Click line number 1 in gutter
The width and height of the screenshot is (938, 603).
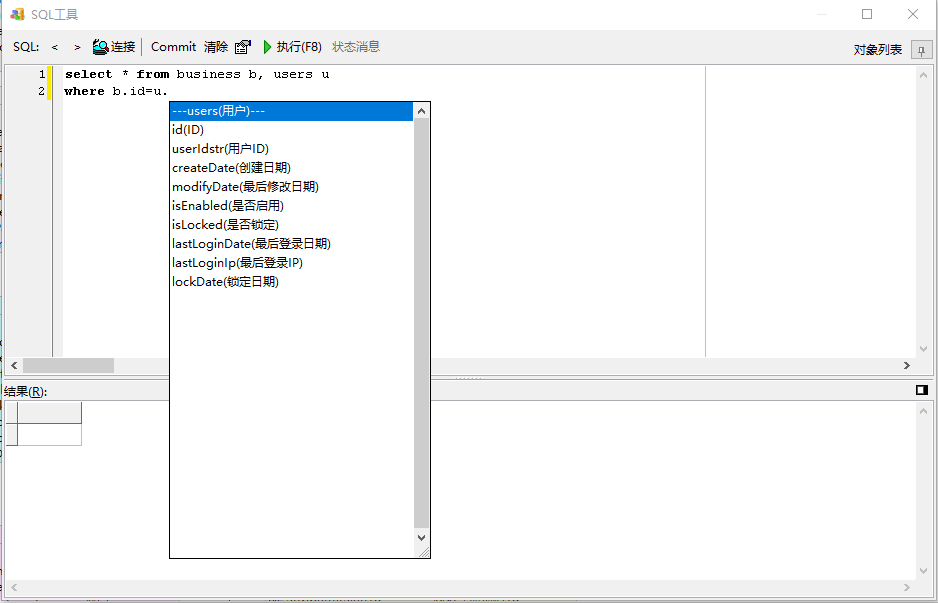(x=41, y=74)
